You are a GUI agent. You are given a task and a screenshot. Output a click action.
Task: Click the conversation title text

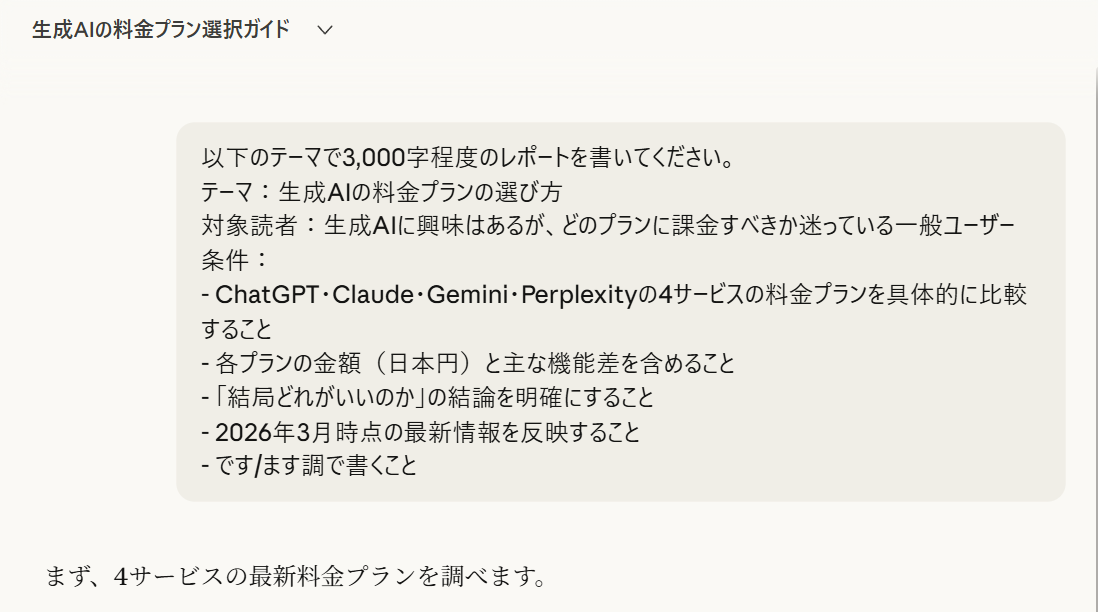pyautogui.click(x=160, y=31)
